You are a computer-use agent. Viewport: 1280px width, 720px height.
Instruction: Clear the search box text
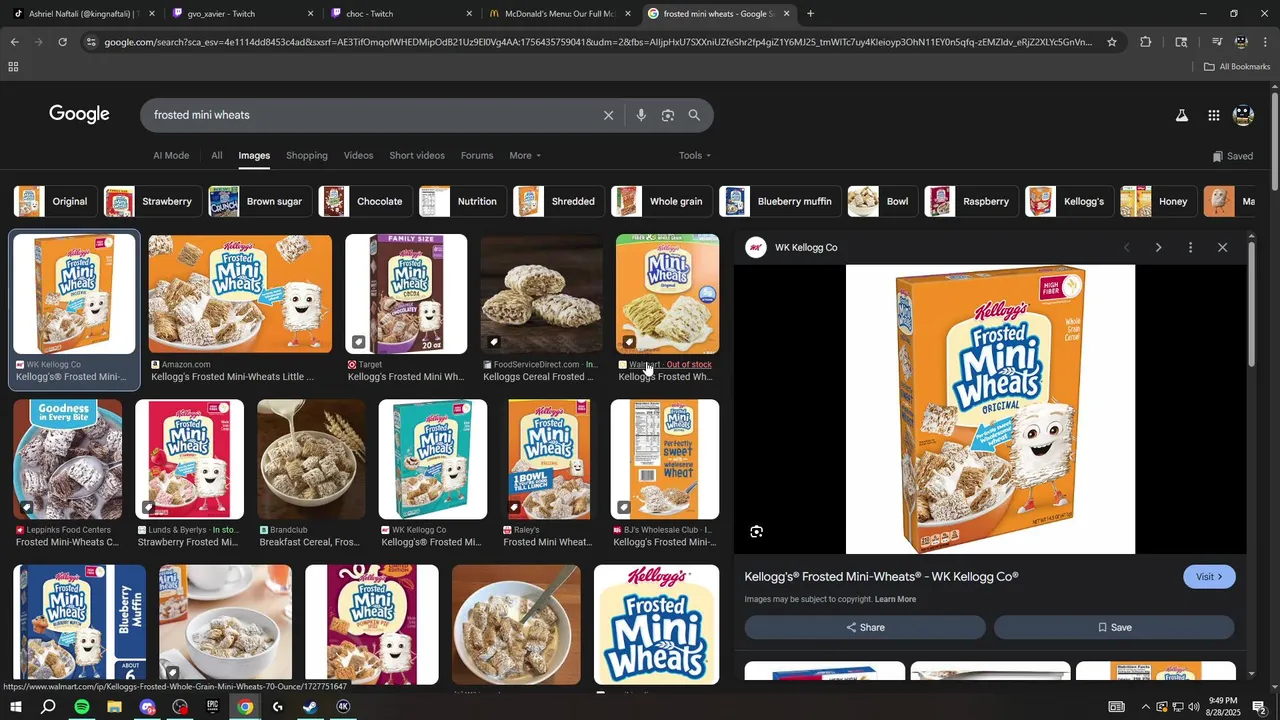point(608,115)
